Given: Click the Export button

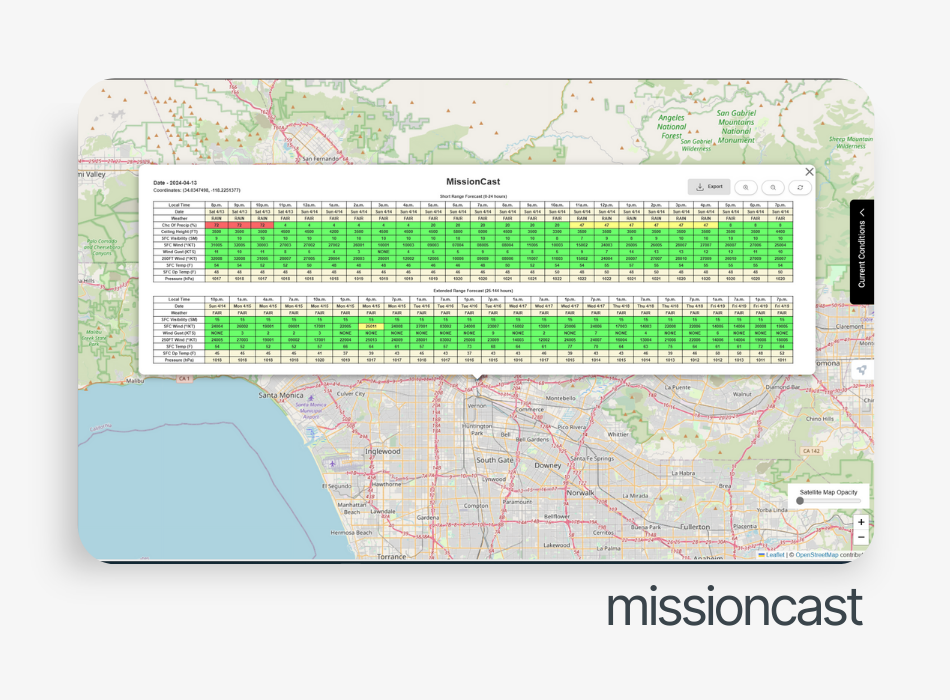Looking at the screenshot, I should coord(709,187).
